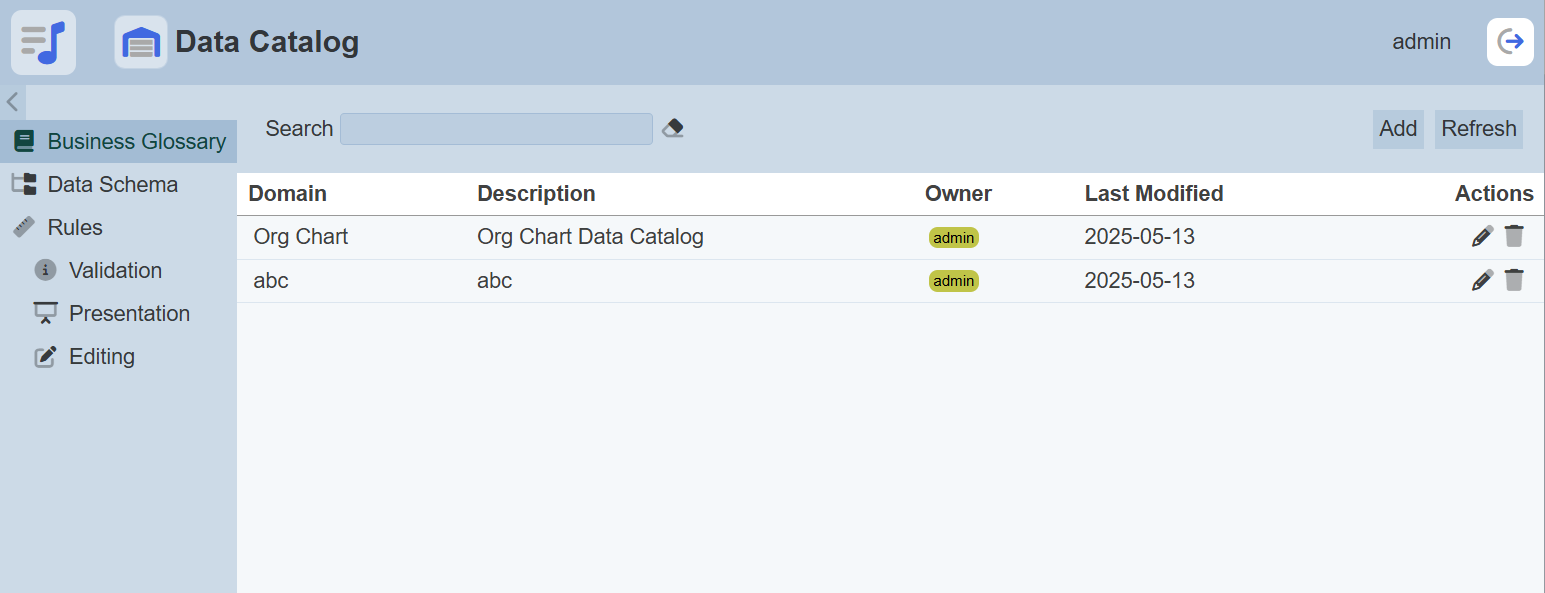The width and height of the screenshot is (1545, 593).
Task: Click the logout arrow icon
Action: (x=1510, y=42)
